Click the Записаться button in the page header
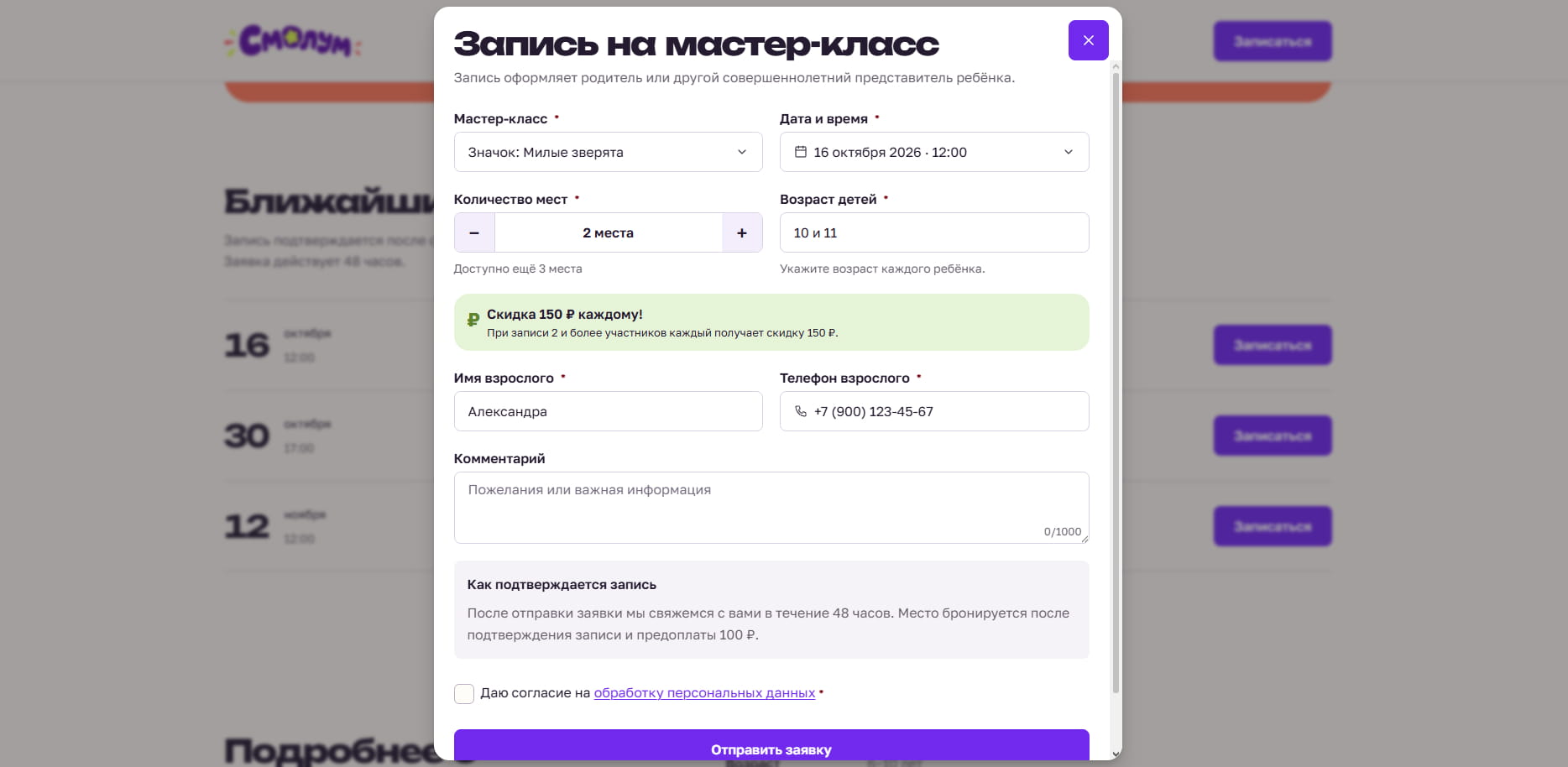The width and height of the screenshot is (1568, 767). (1273, 41)
